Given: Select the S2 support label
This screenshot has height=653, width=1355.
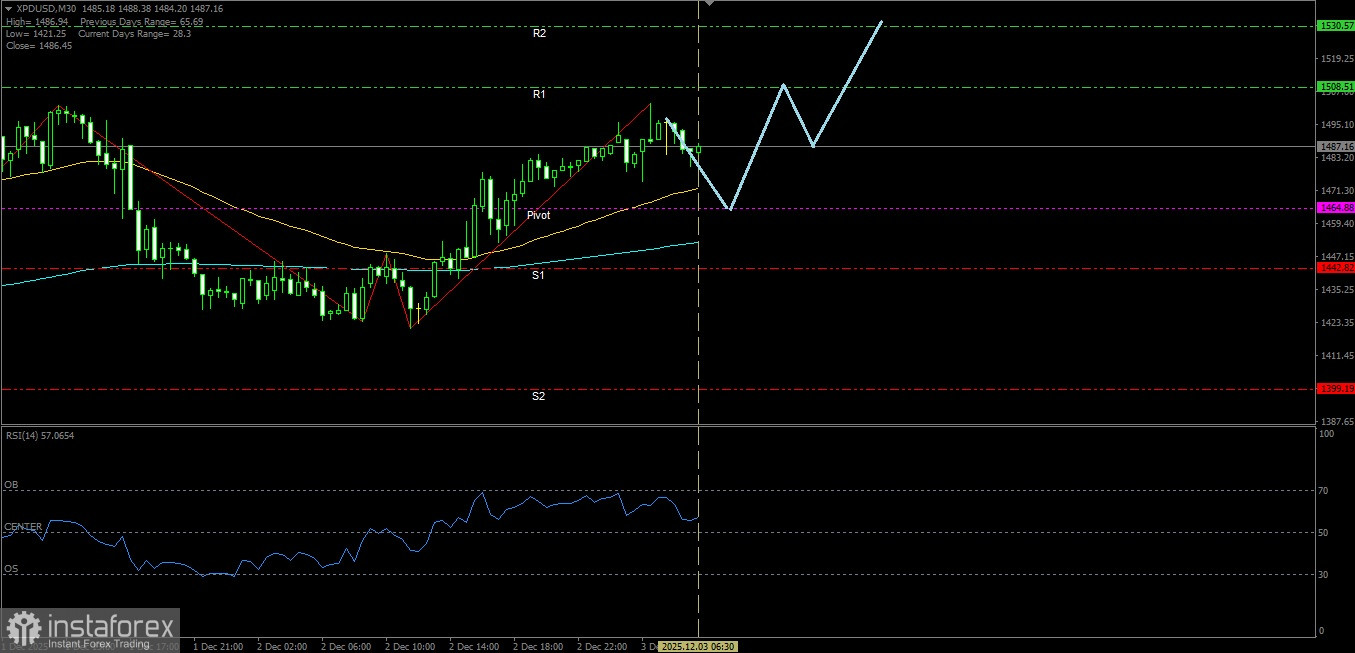Looking at the screenshot, I should [x=539, y=396].
